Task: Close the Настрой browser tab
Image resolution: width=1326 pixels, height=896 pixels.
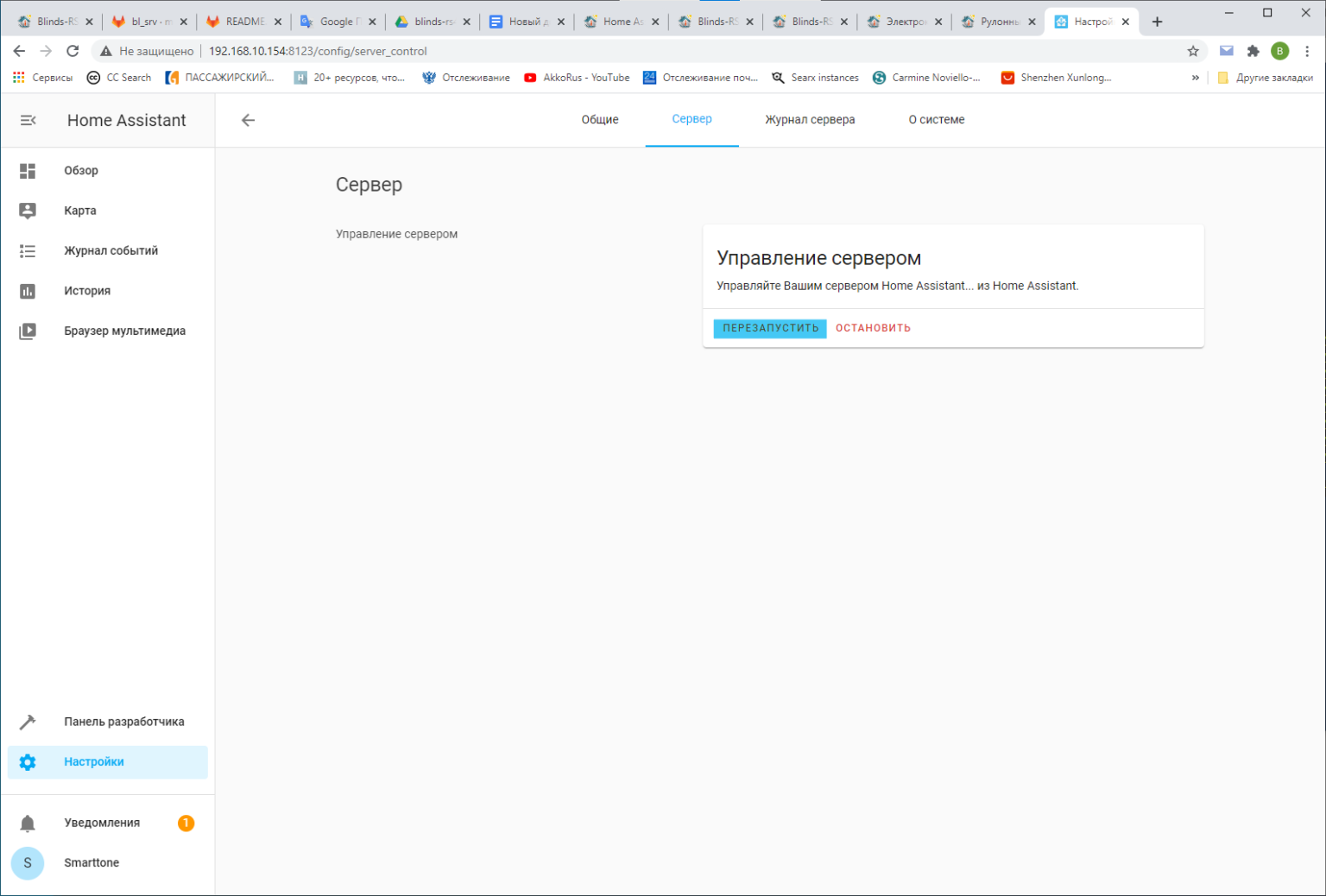Action: pos(1126,22)
